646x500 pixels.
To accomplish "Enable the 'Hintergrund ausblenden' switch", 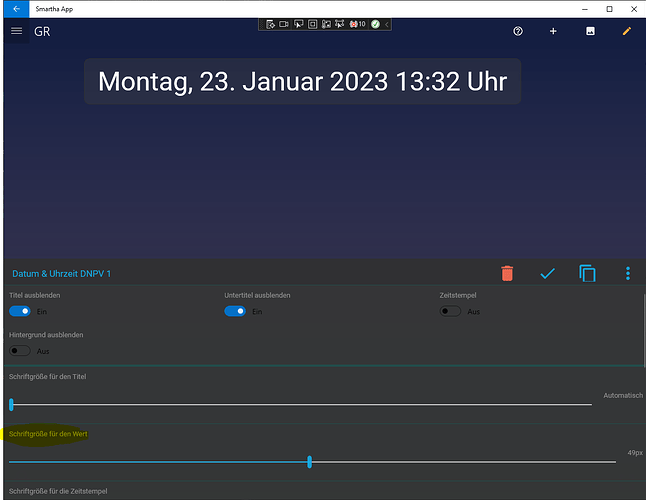I will point(20,351).
